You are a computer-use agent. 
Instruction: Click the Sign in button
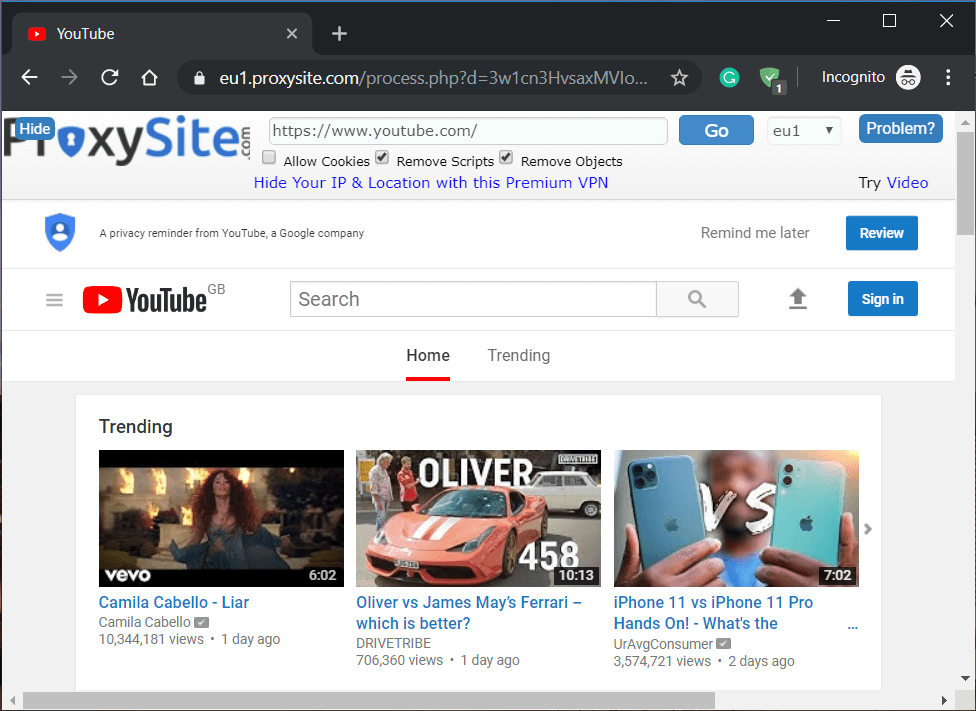pos(882,299)
